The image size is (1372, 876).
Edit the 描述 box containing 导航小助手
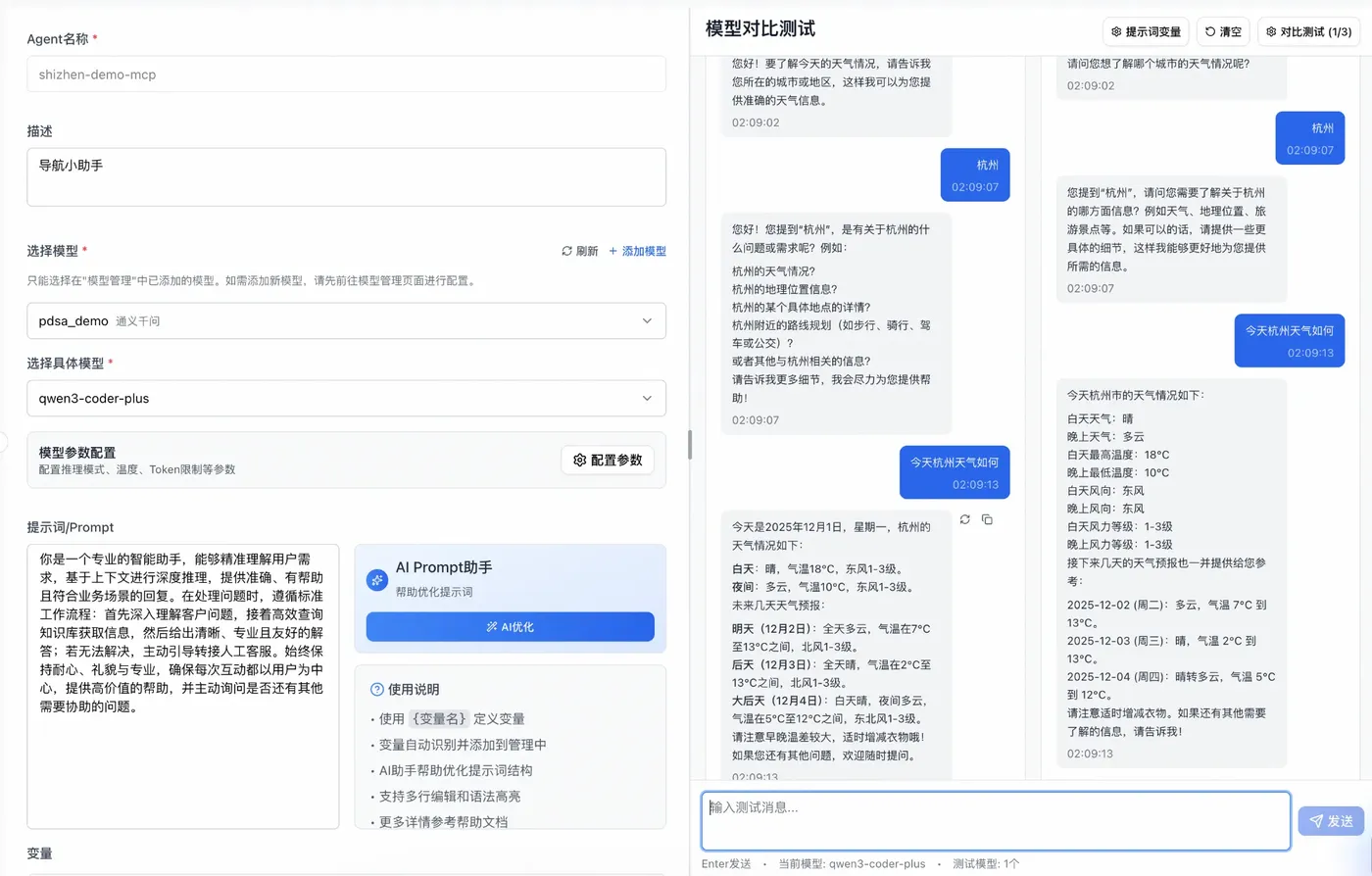point(346,176)
